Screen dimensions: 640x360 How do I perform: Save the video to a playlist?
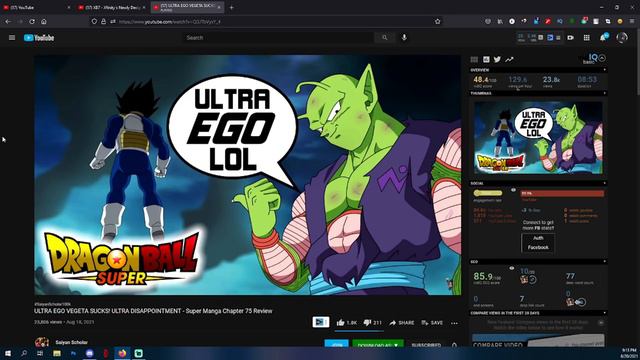[432, 322]
